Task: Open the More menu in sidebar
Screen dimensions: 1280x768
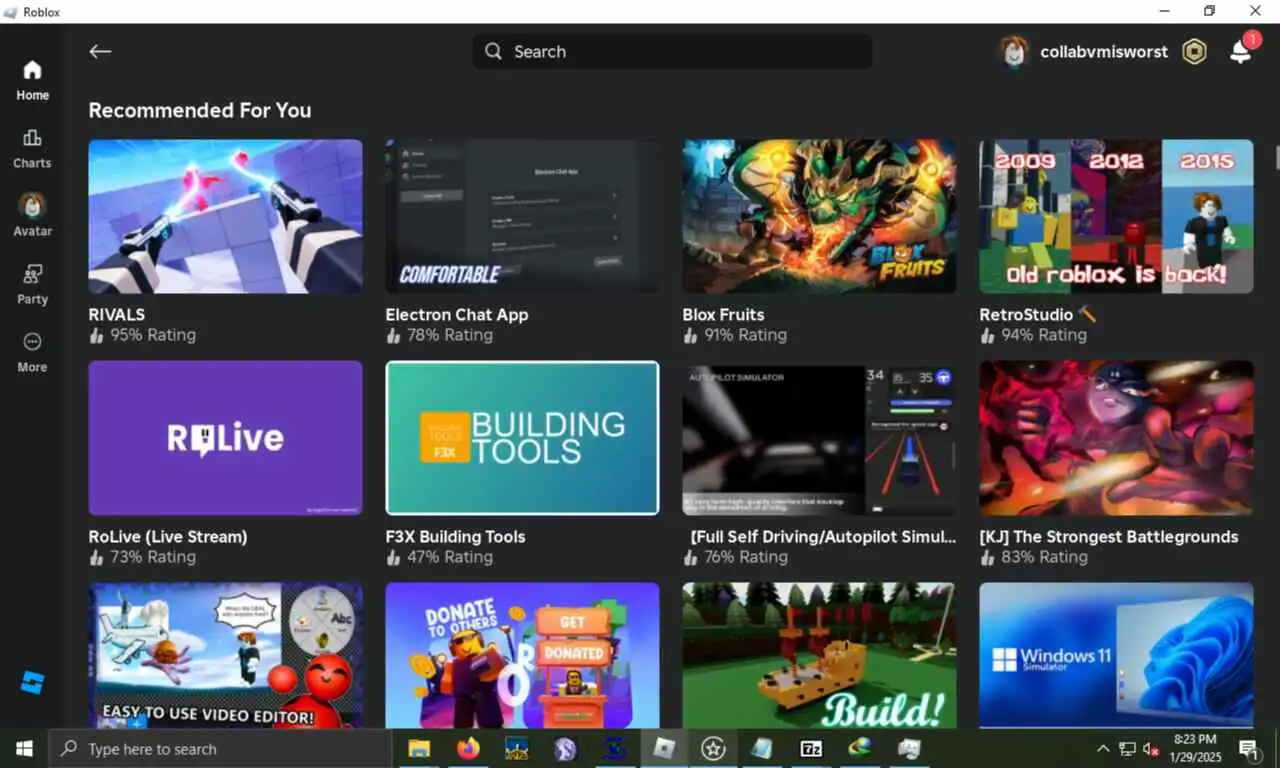Action: [32, 353]
